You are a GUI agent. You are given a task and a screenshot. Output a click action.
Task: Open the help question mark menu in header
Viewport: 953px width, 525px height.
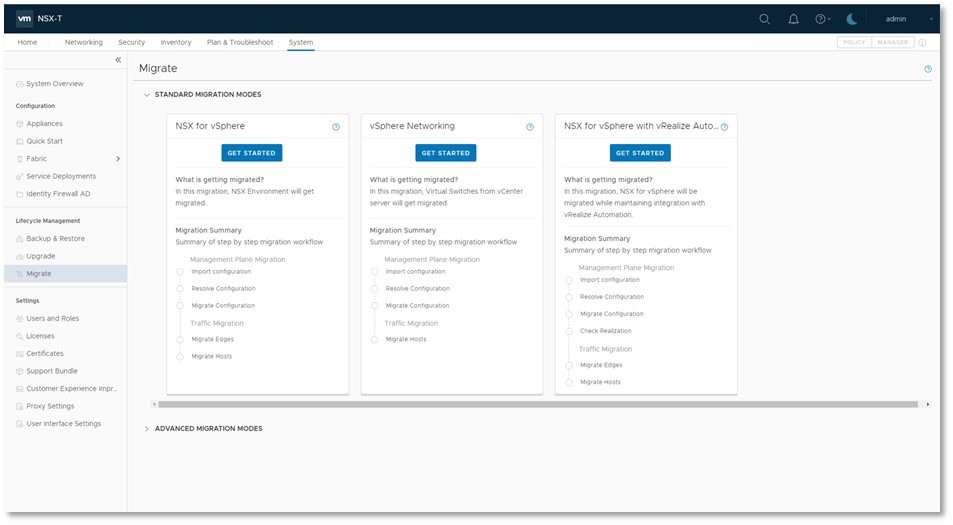[822, 19]
